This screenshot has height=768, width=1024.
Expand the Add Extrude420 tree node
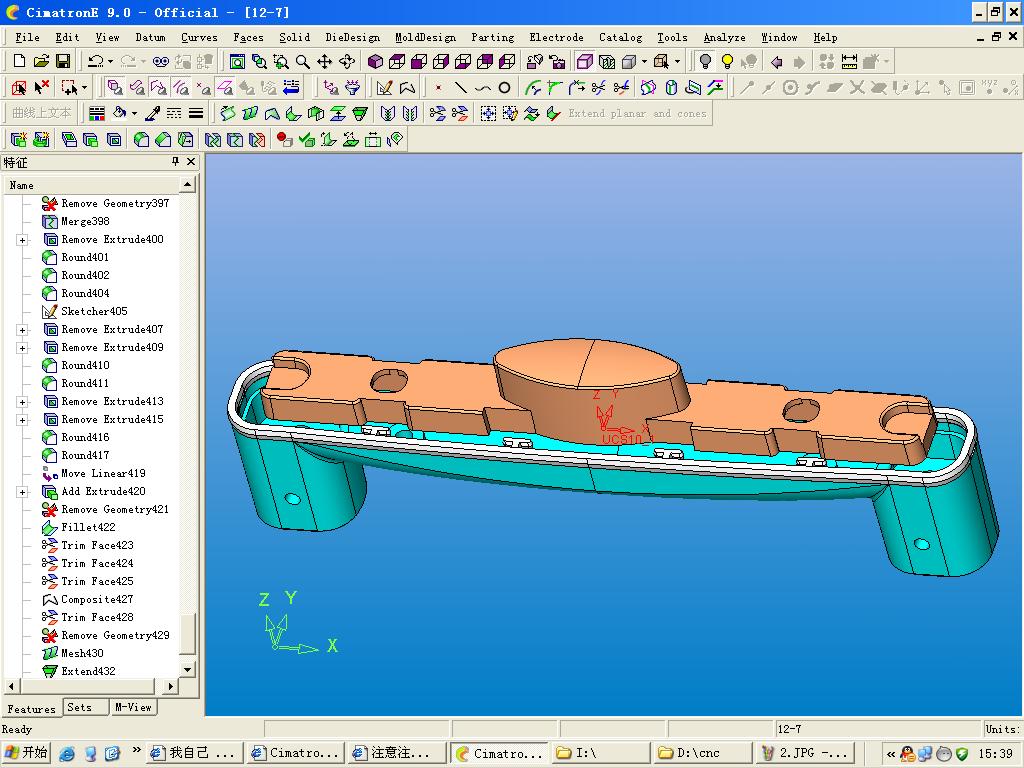point(22,492)
